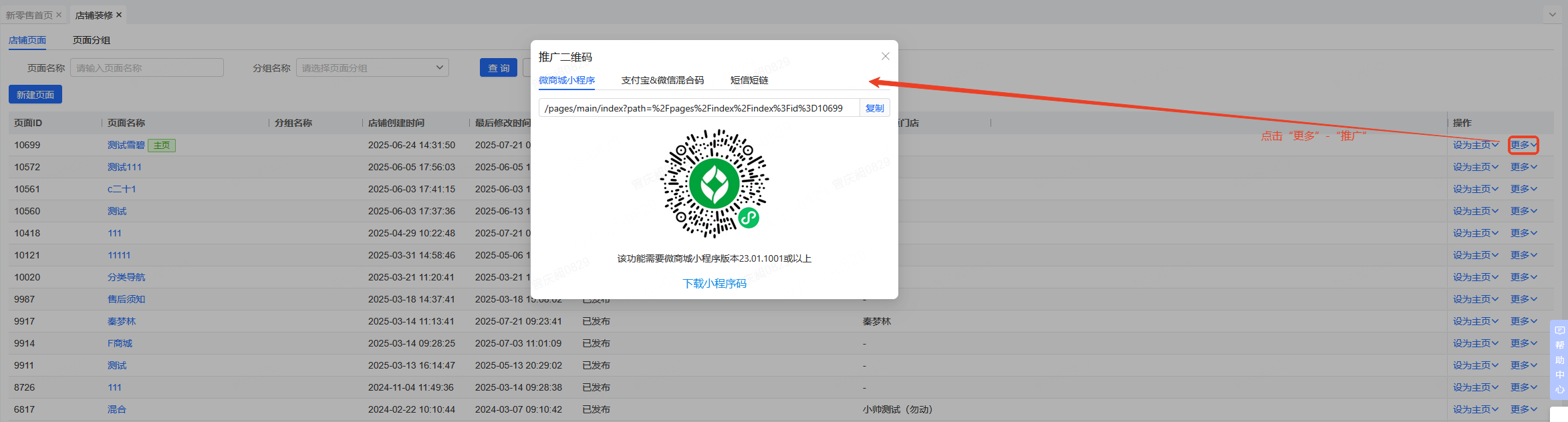Copy the mini-program path with 复制

(x=874, y=108)
